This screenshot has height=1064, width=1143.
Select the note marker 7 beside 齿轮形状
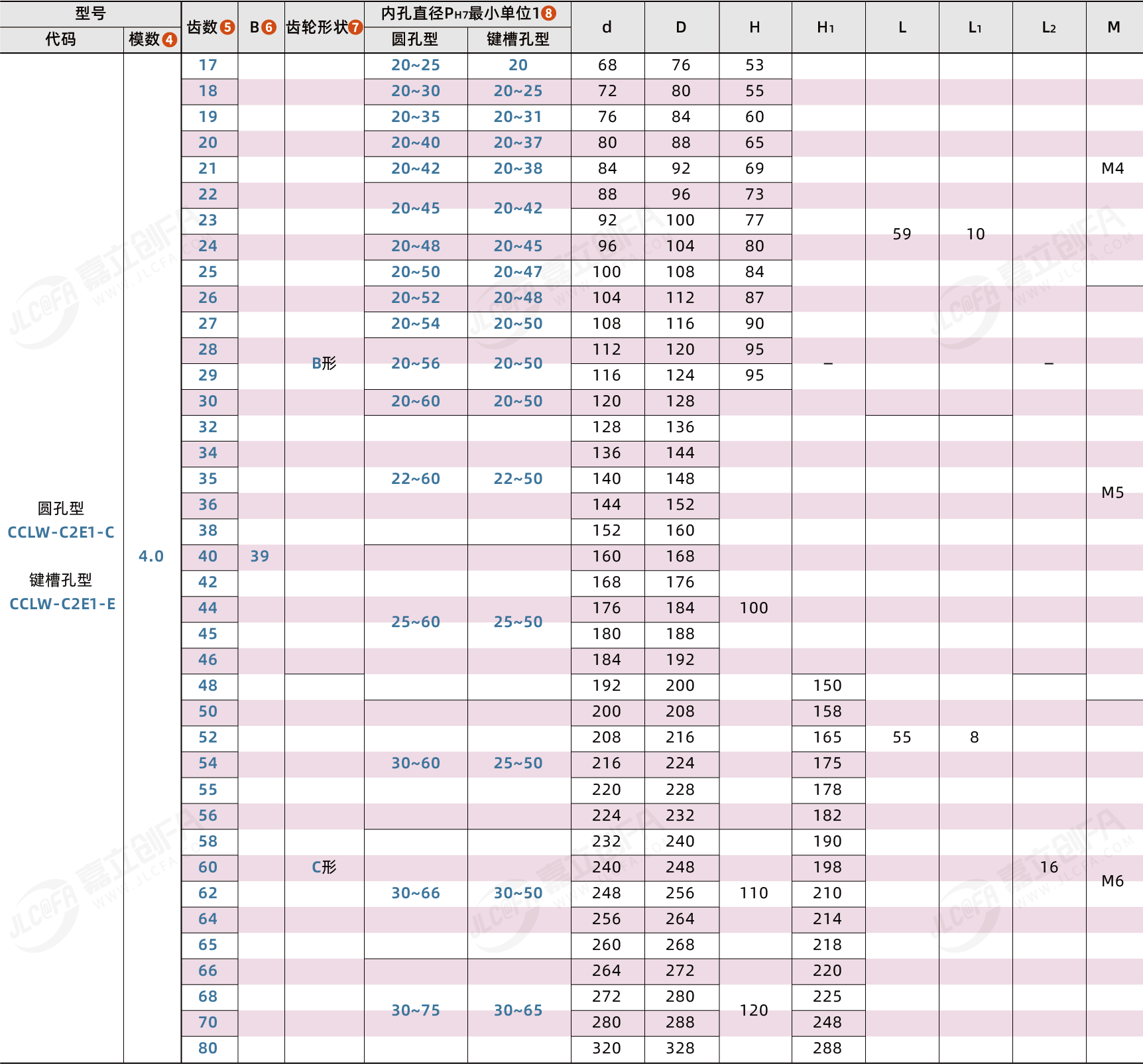(356, 27)
